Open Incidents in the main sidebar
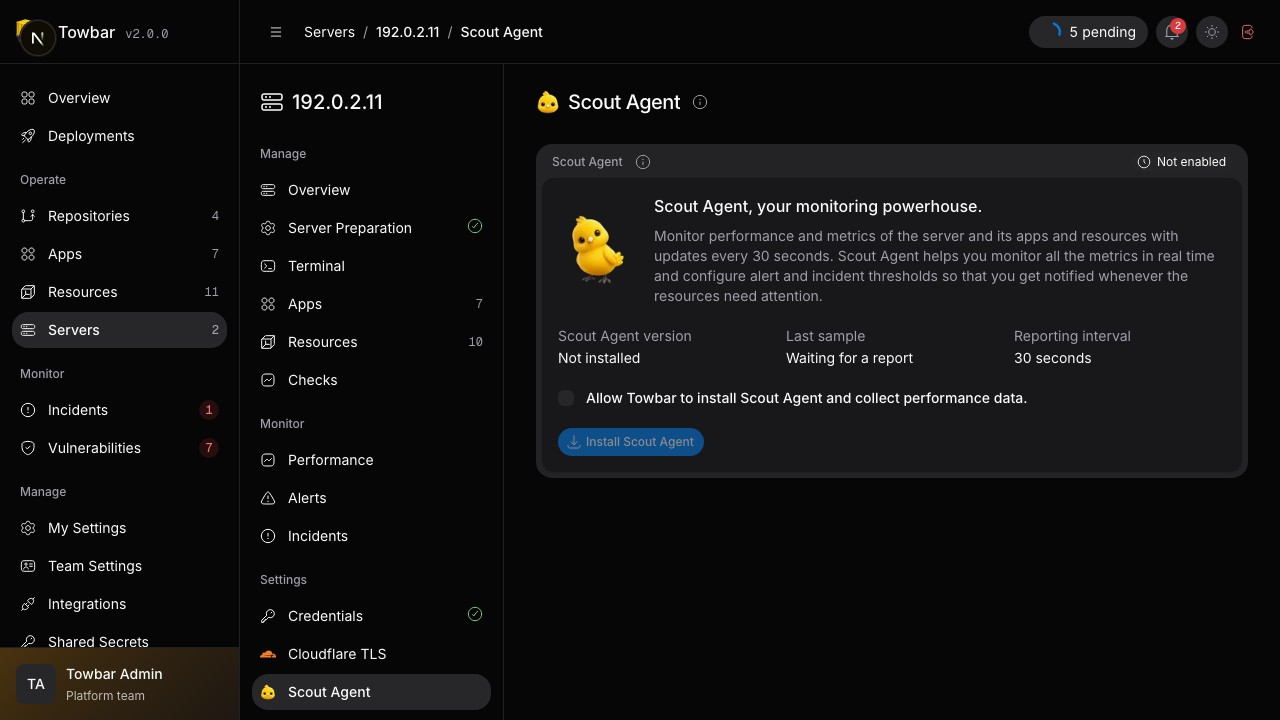The width and height of the screenshot is (1280, 720). tap(119, 410)
